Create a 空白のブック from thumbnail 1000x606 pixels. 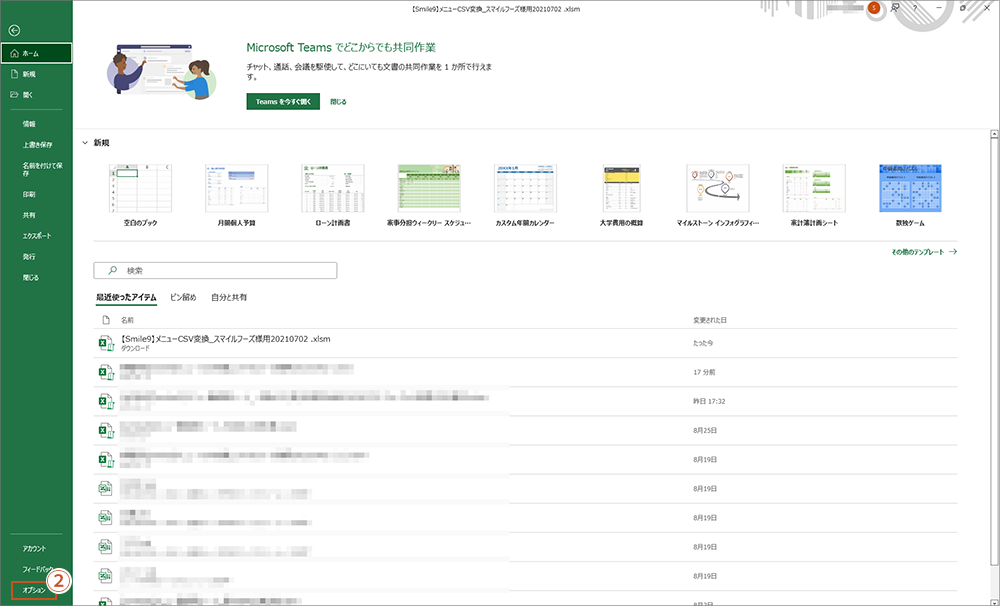pyautogui.click(x=140, y=188)
